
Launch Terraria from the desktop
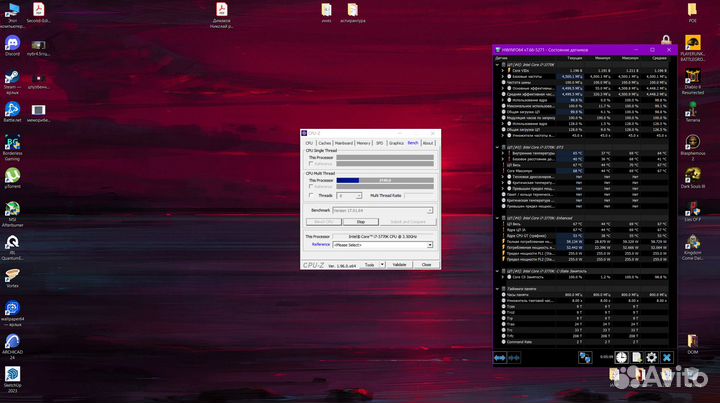692,112
